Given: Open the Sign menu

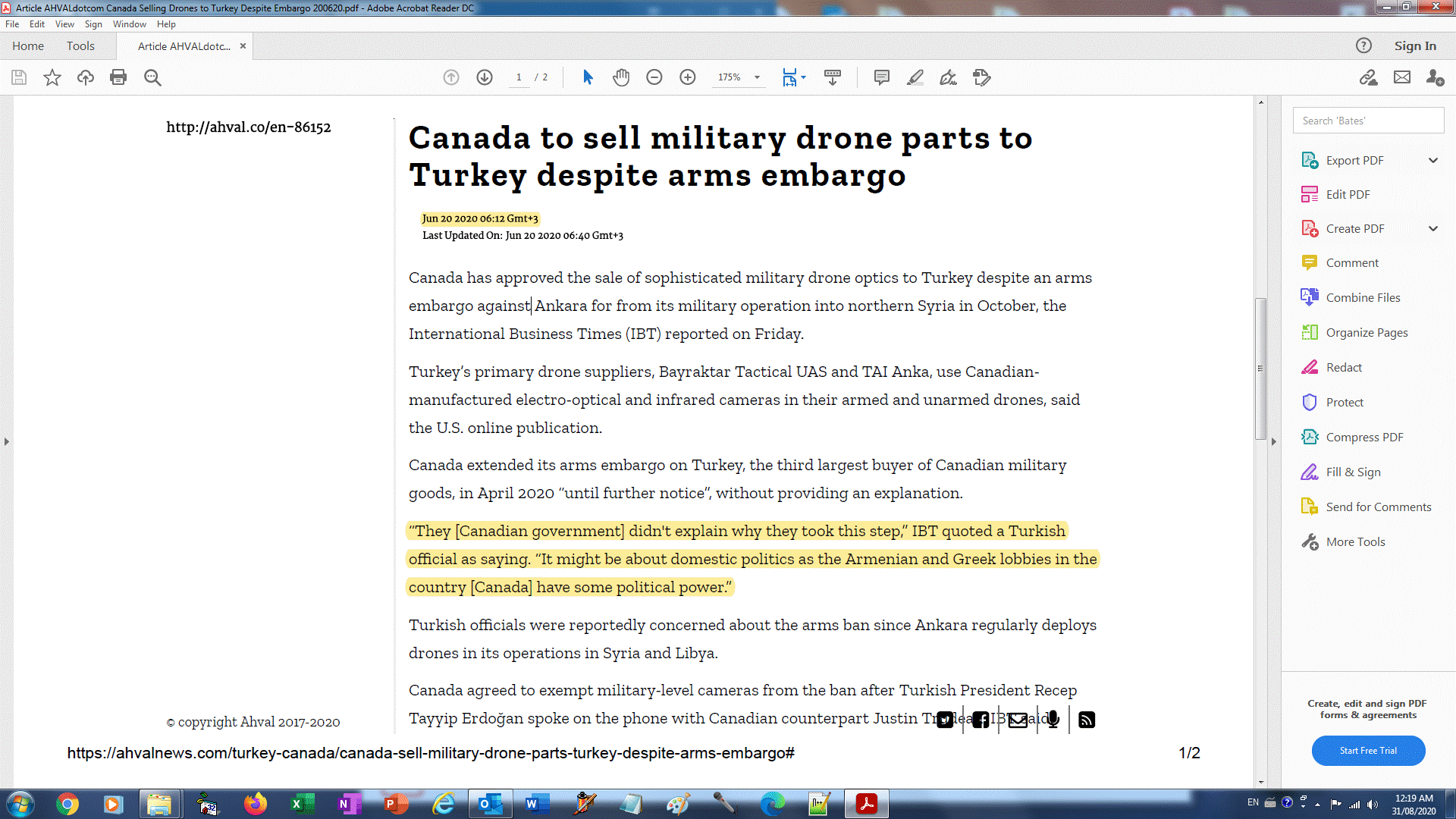Looking at the screenshot, I should point(93,24).
